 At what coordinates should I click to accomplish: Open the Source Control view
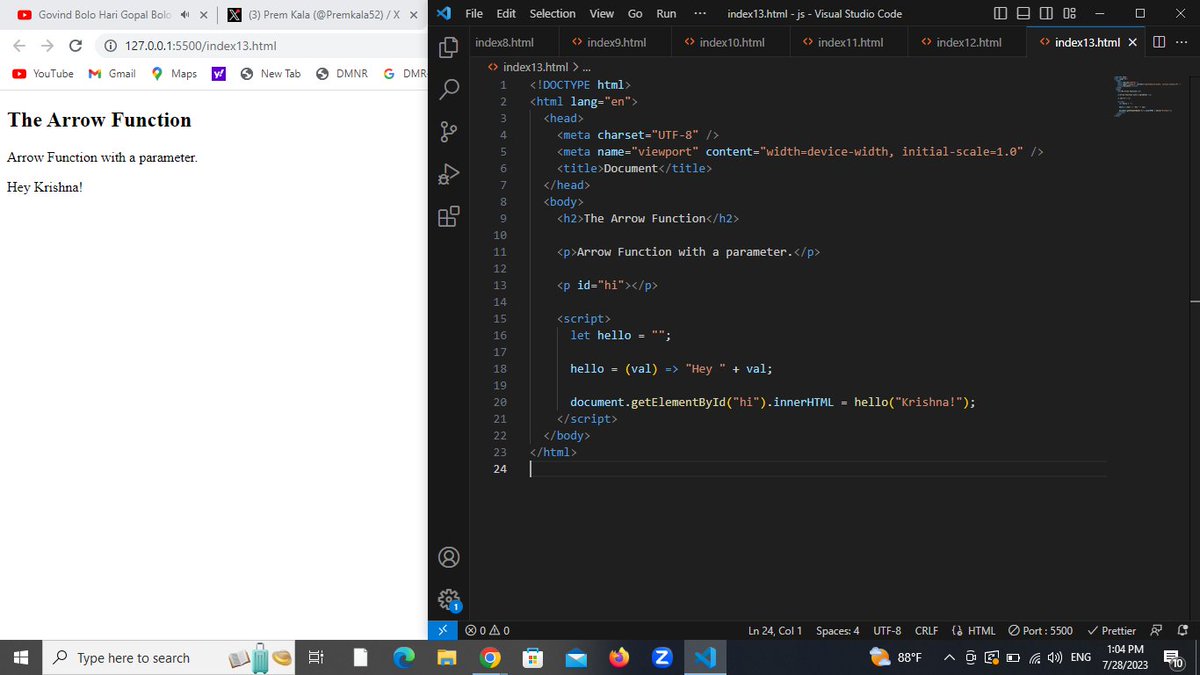(x=449, y=132)
